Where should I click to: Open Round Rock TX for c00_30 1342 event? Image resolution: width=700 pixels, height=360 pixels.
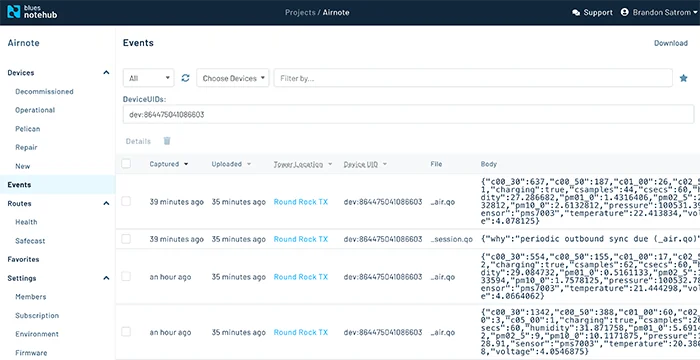point(300,332)
